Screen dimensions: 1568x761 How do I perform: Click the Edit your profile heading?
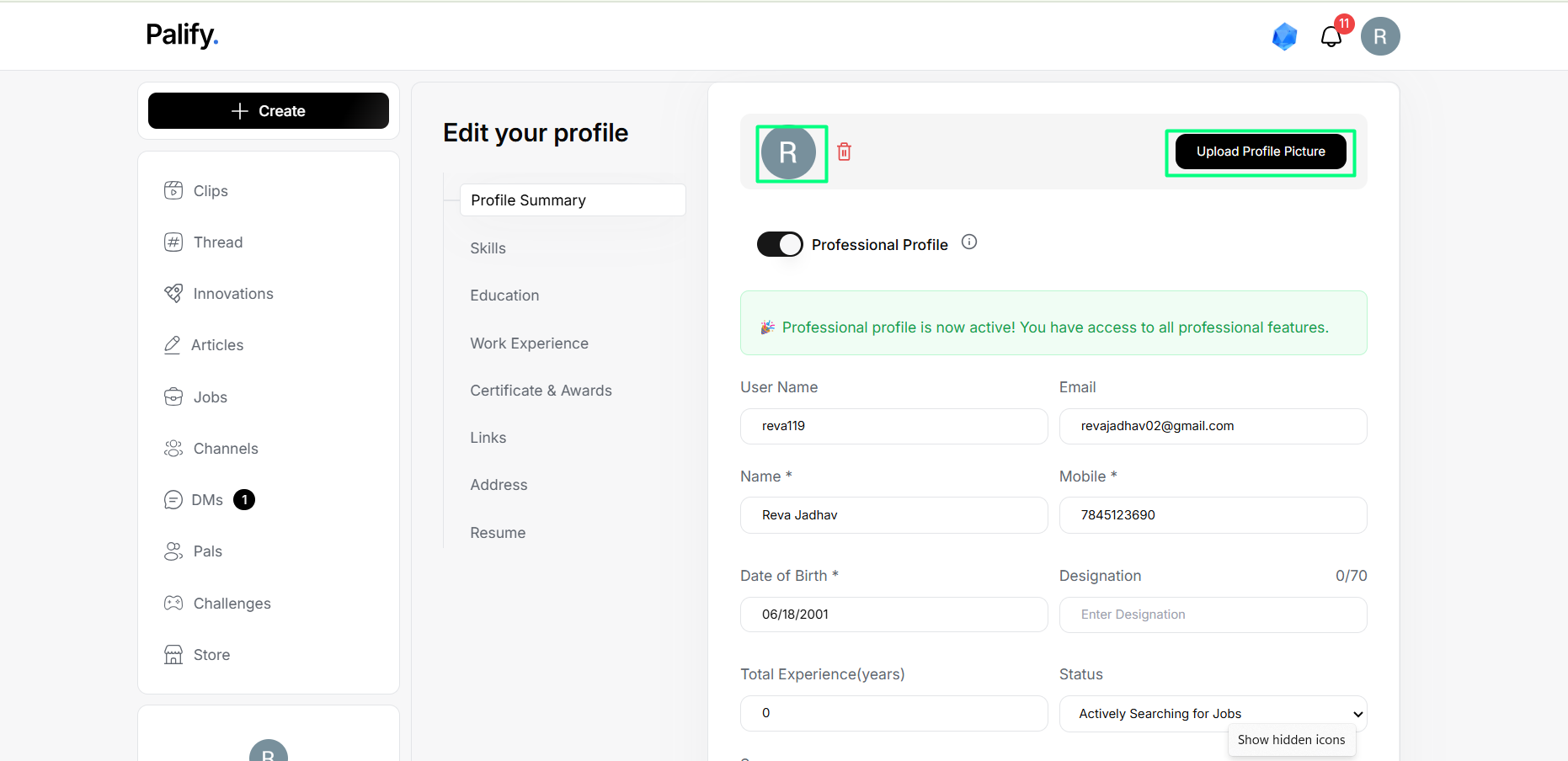(536, 133)
